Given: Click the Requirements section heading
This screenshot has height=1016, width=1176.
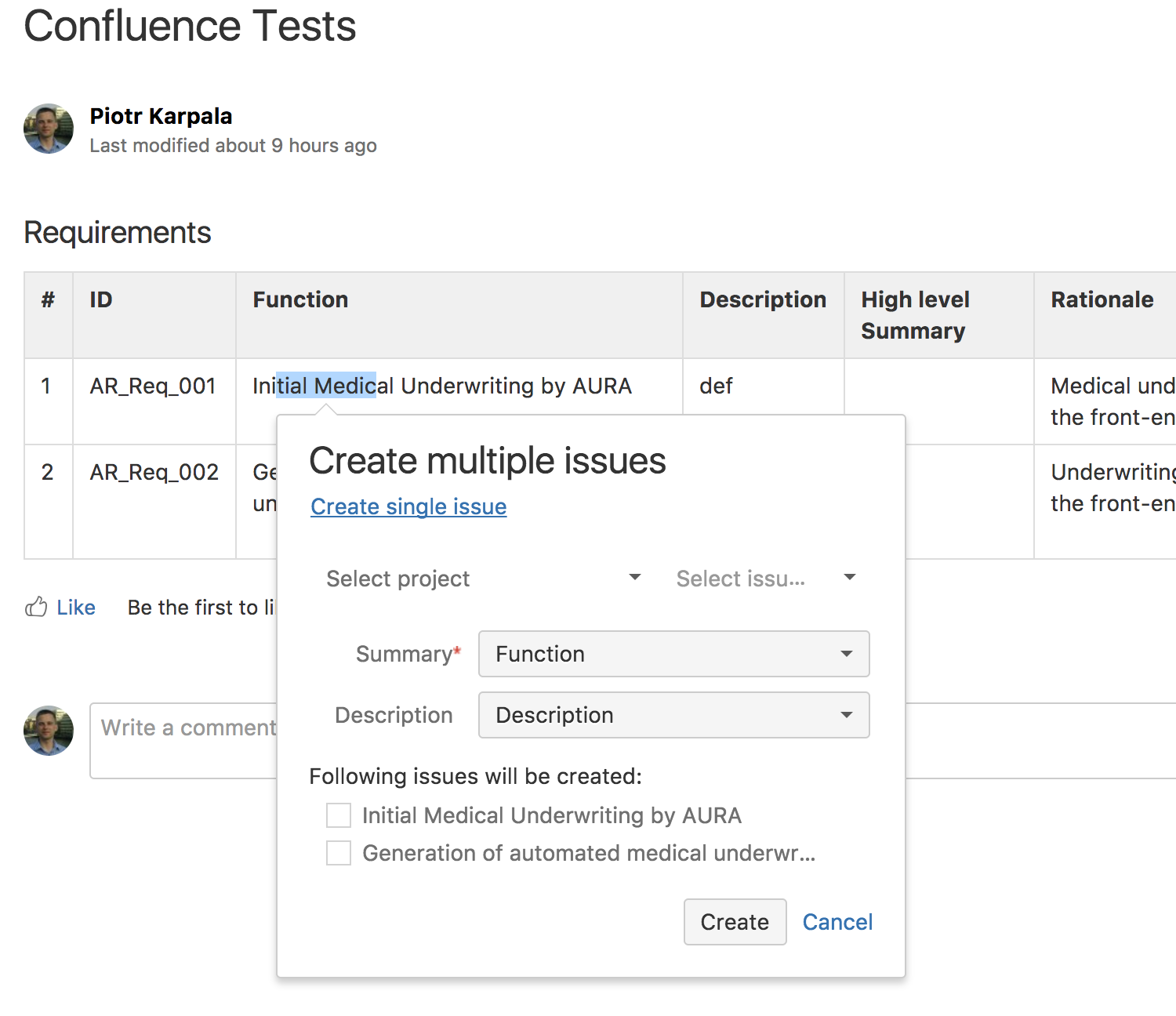Looking at the screenshot, I should [118, 233].
